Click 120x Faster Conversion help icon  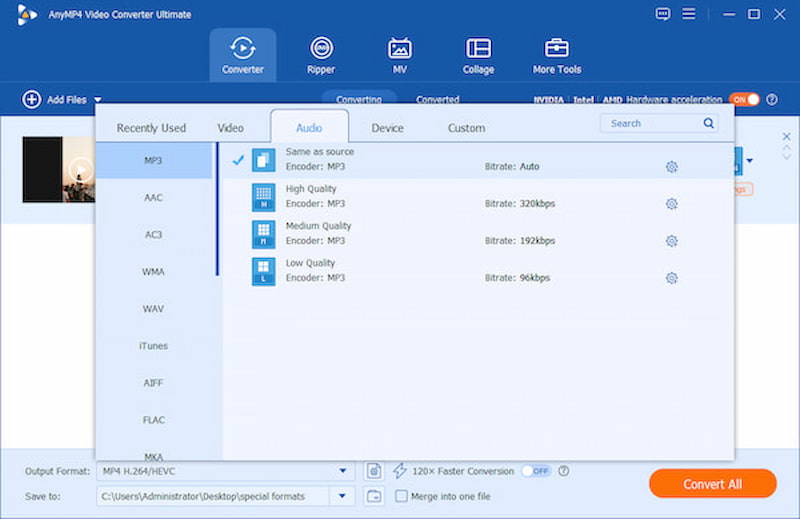(563, 471)
